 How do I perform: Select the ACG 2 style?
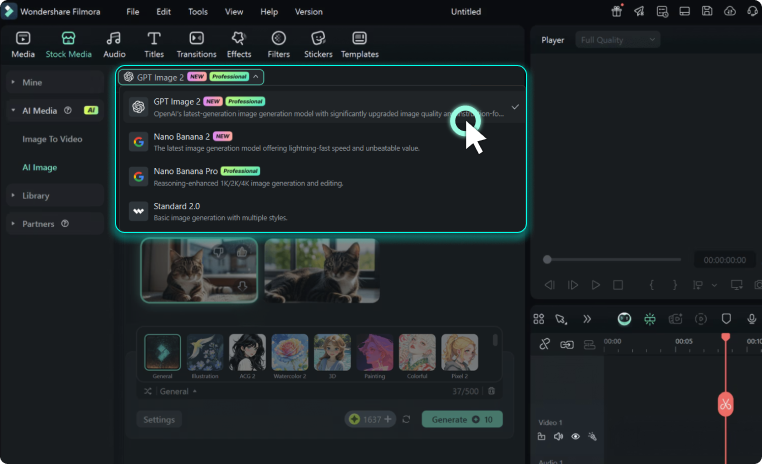click(247, 356)
